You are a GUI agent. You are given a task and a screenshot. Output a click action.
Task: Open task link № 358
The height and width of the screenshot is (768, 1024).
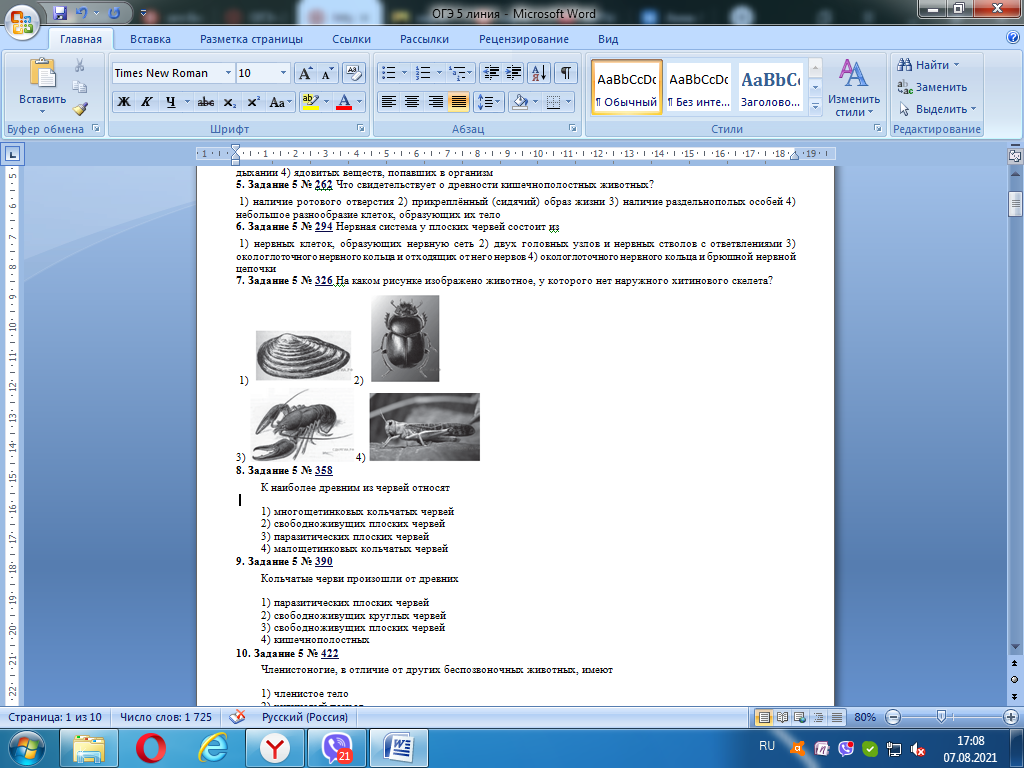tap(323, 470)
